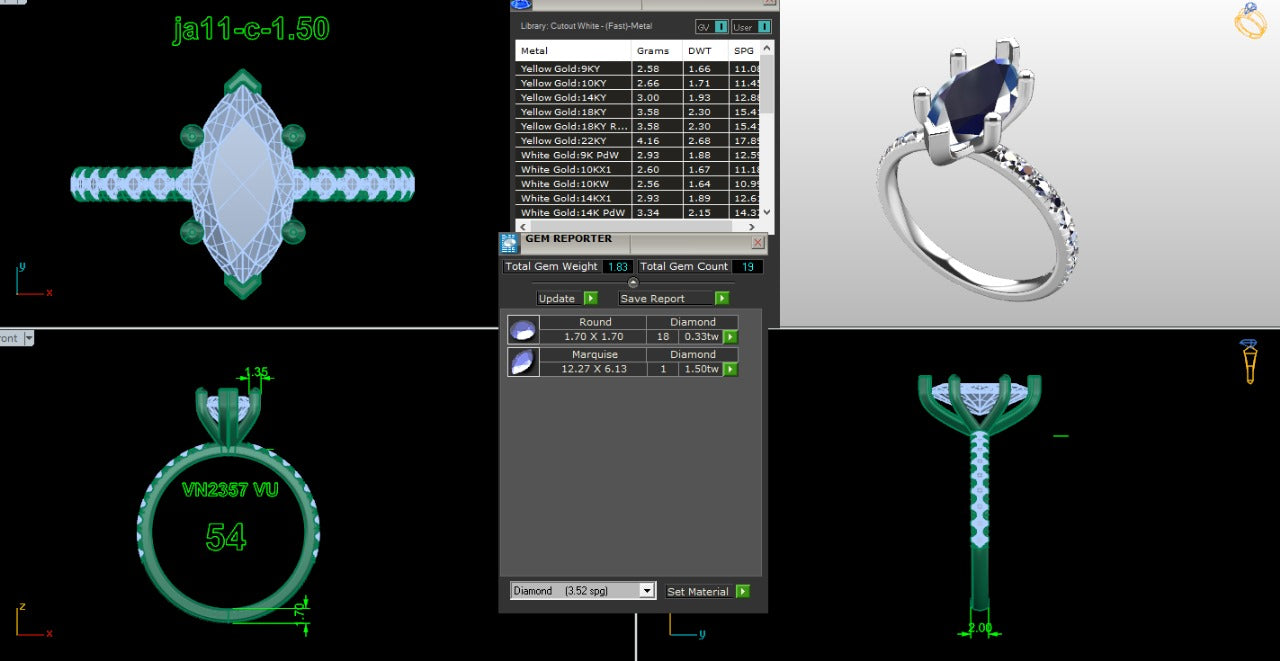Click the 1.50tw weight cell
Viewport: 1280px width, 661px height.
click(x=700, y=369)
